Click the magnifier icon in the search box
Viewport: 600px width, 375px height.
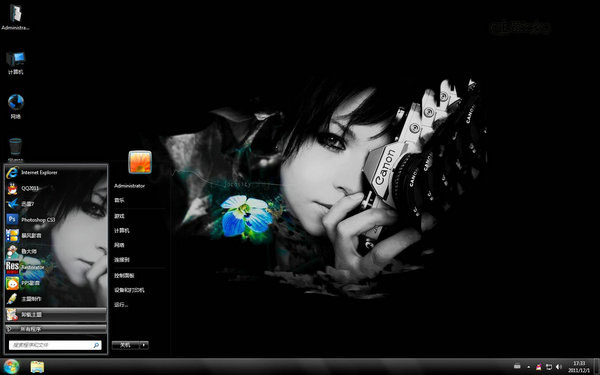click(x=96, y=345)
